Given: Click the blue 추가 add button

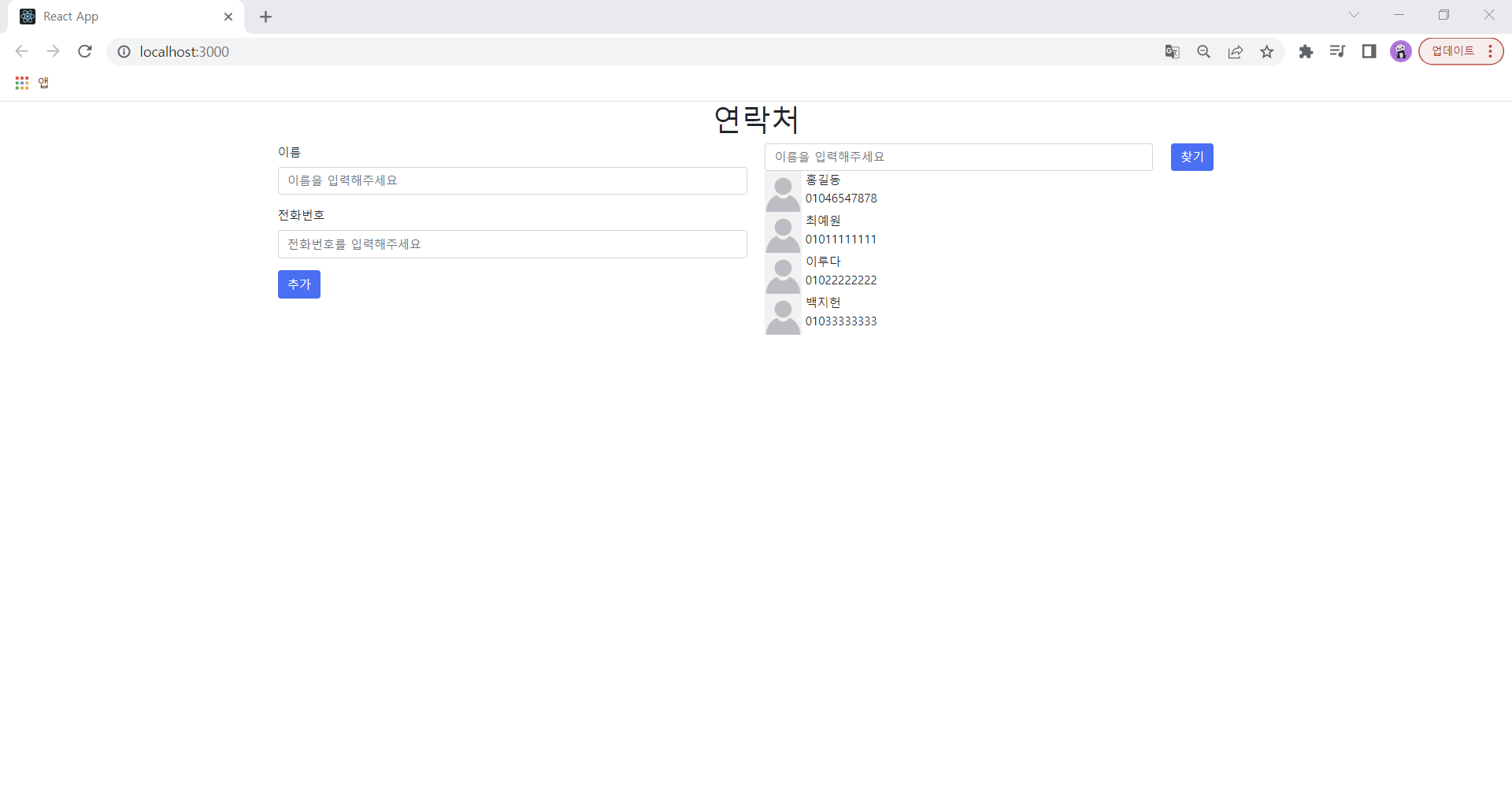Looking at the screenshot, I should click(299, 284).
